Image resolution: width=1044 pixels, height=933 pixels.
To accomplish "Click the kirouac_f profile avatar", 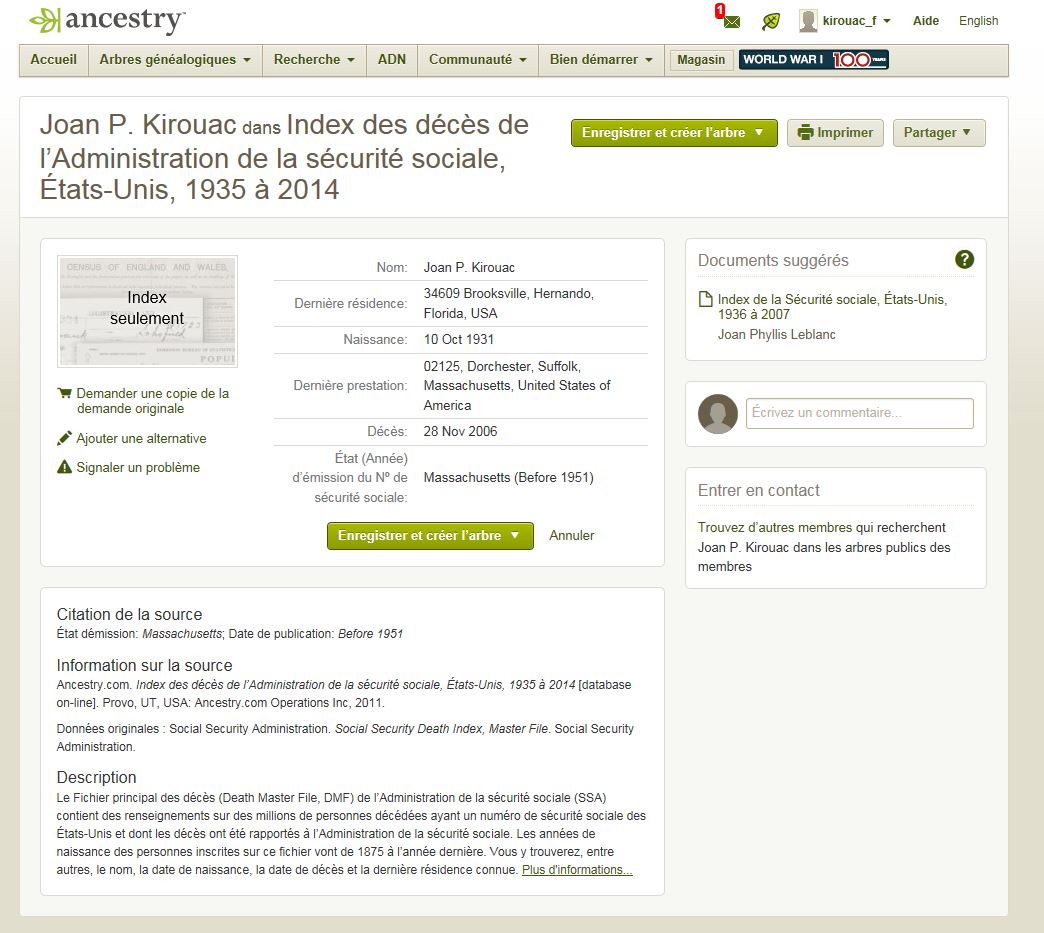I will point(808,21).
